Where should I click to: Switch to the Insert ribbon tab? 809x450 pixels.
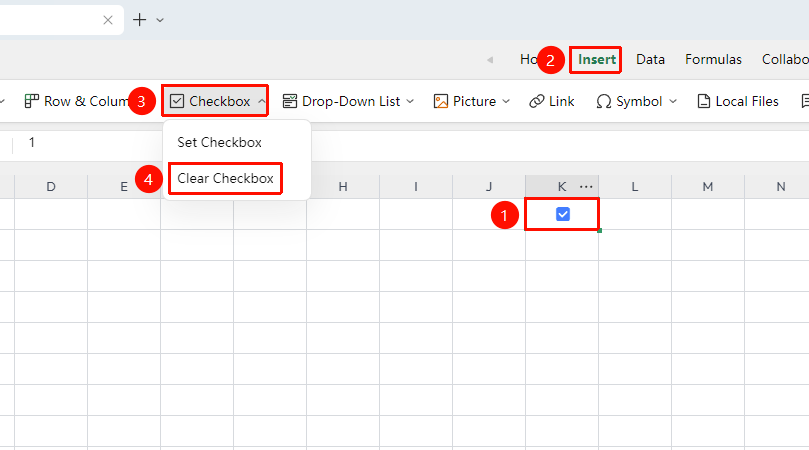[x=596, y=59]
